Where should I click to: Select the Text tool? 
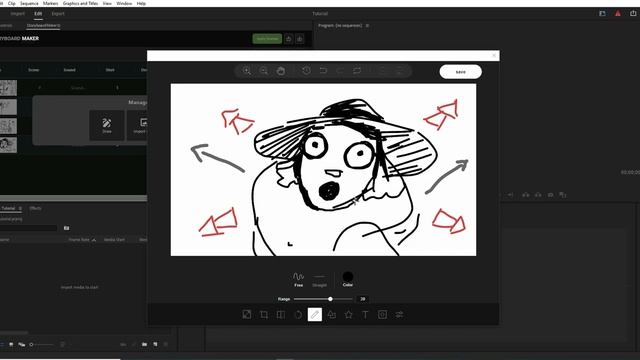tap(365, 315)
